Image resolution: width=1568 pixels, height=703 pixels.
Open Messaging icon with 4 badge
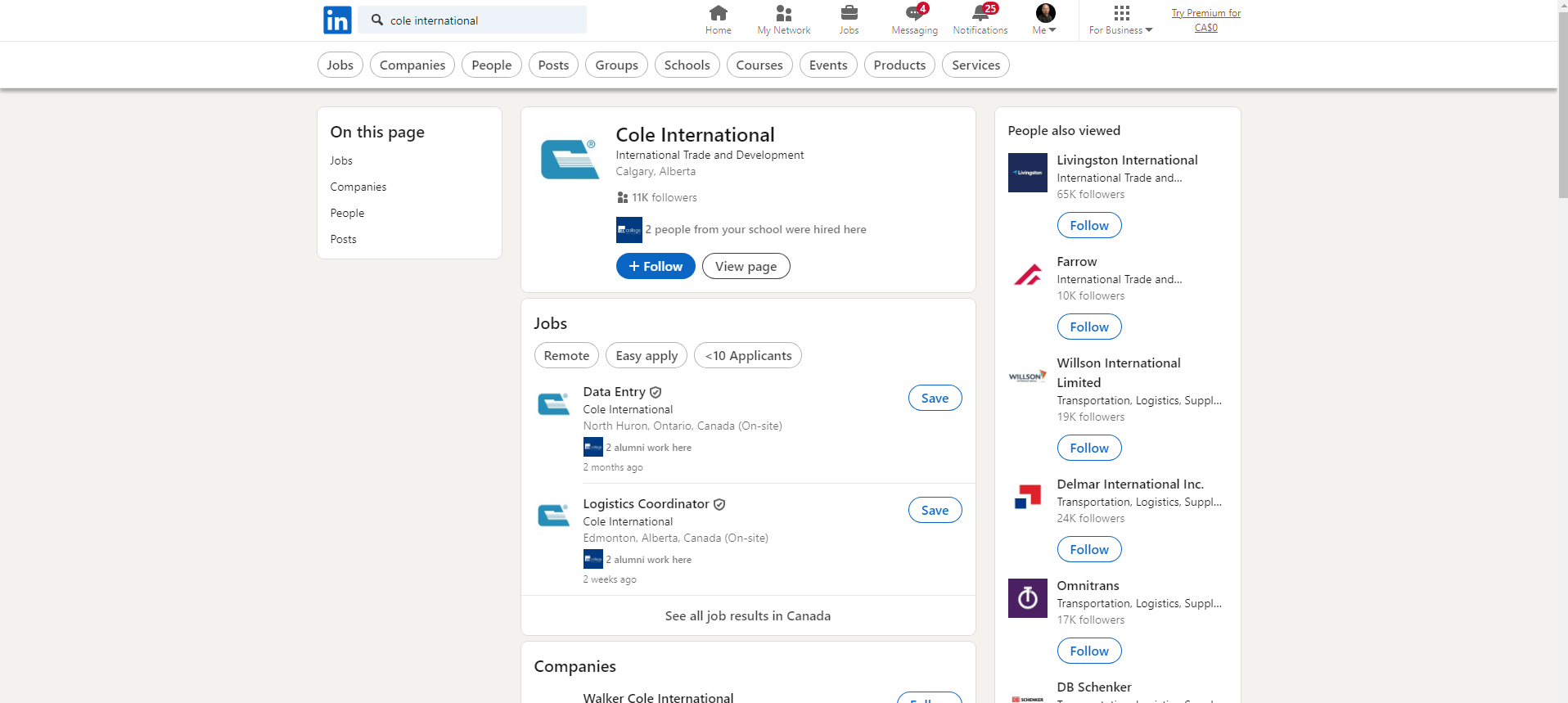tap(914, 20)
